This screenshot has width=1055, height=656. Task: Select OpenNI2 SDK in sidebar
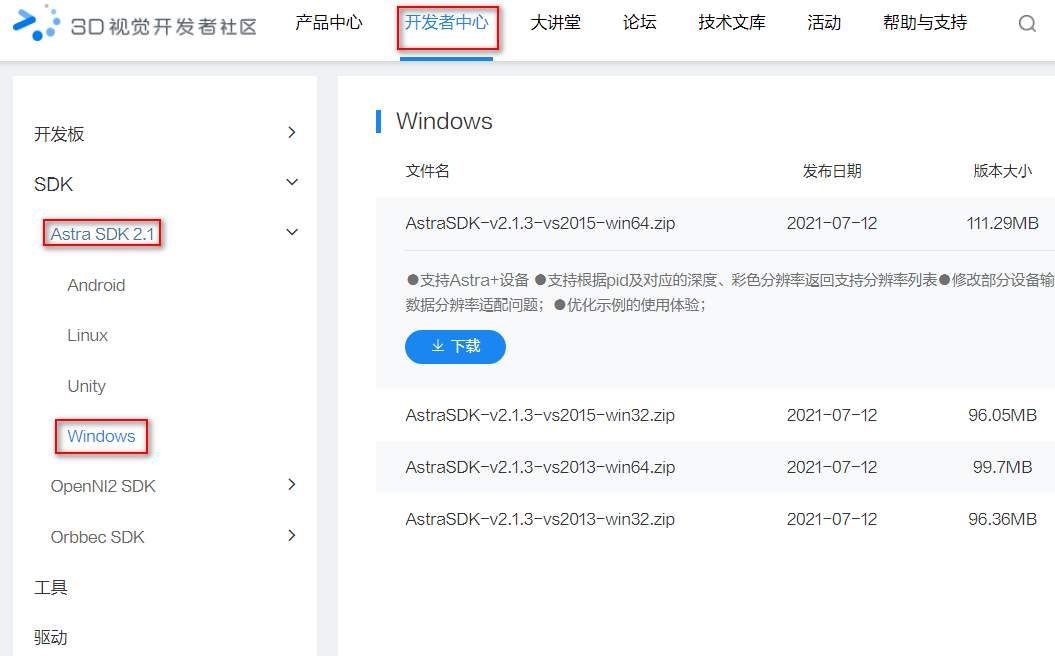[103, 486]
